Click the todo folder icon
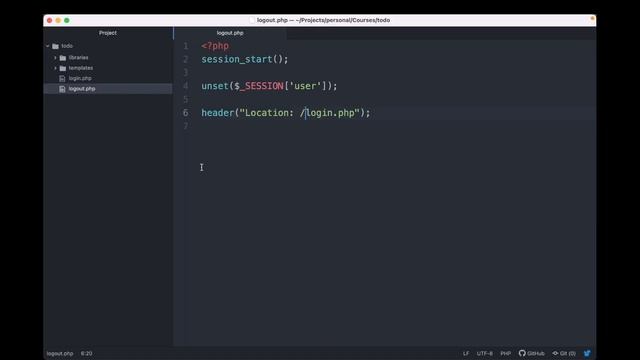Image resolution: width=640 pixels, height=360 pixels. pos(56,46)
